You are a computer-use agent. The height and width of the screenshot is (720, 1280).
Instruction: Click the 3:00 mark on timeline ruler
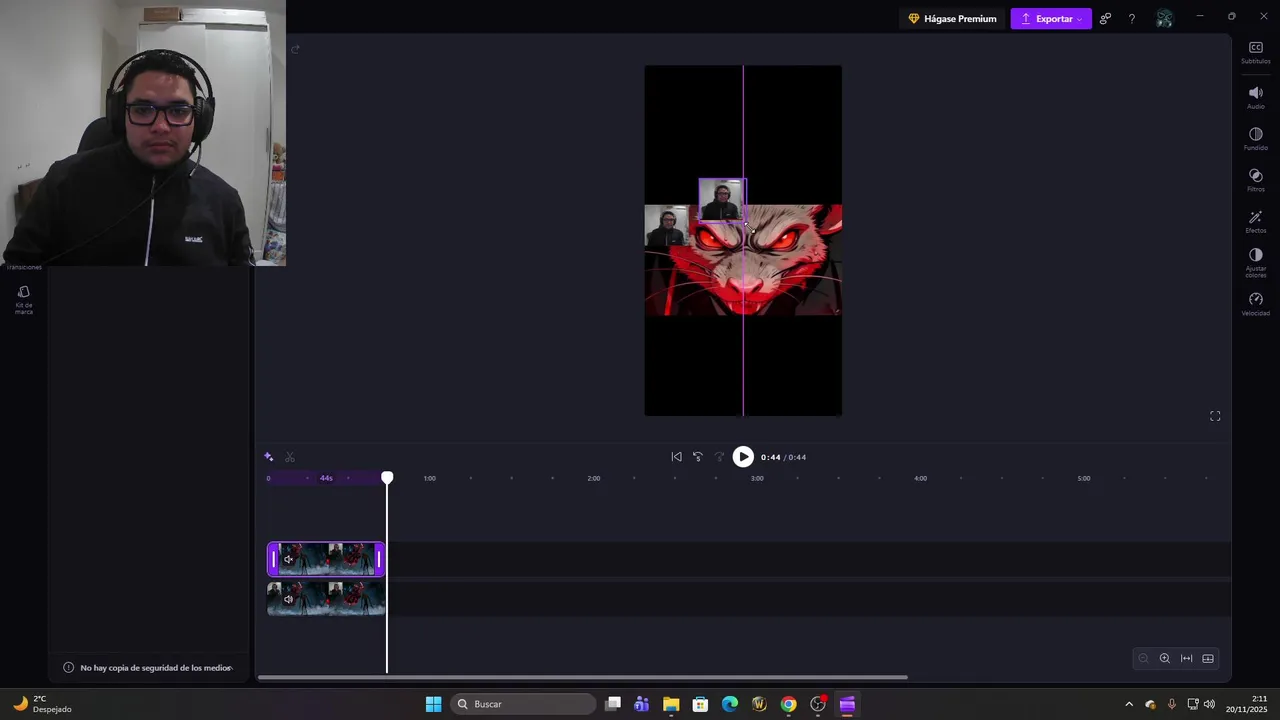click(x=757, y=478)
